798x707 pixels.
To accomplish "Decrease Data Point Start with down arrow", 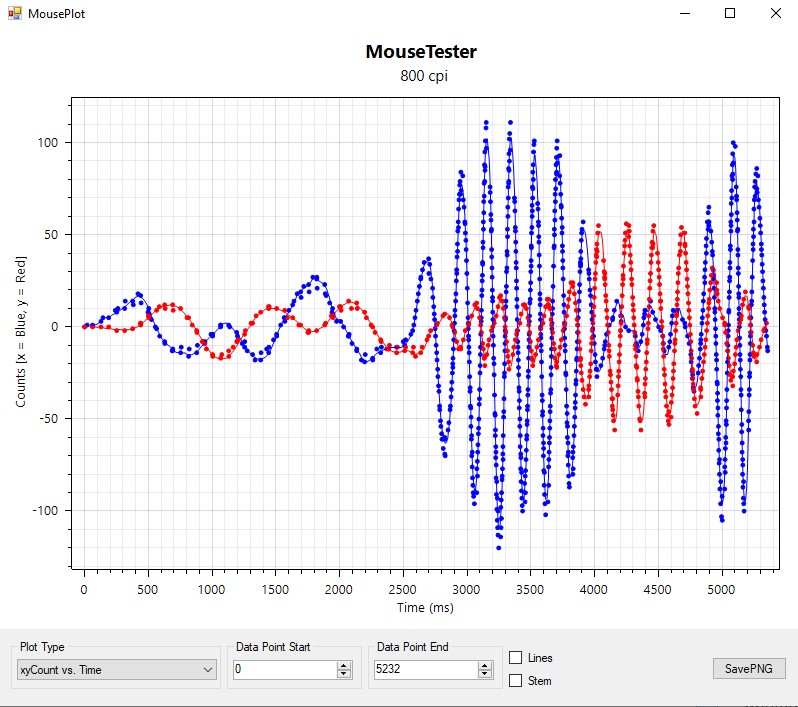I will tap(344, 674).
